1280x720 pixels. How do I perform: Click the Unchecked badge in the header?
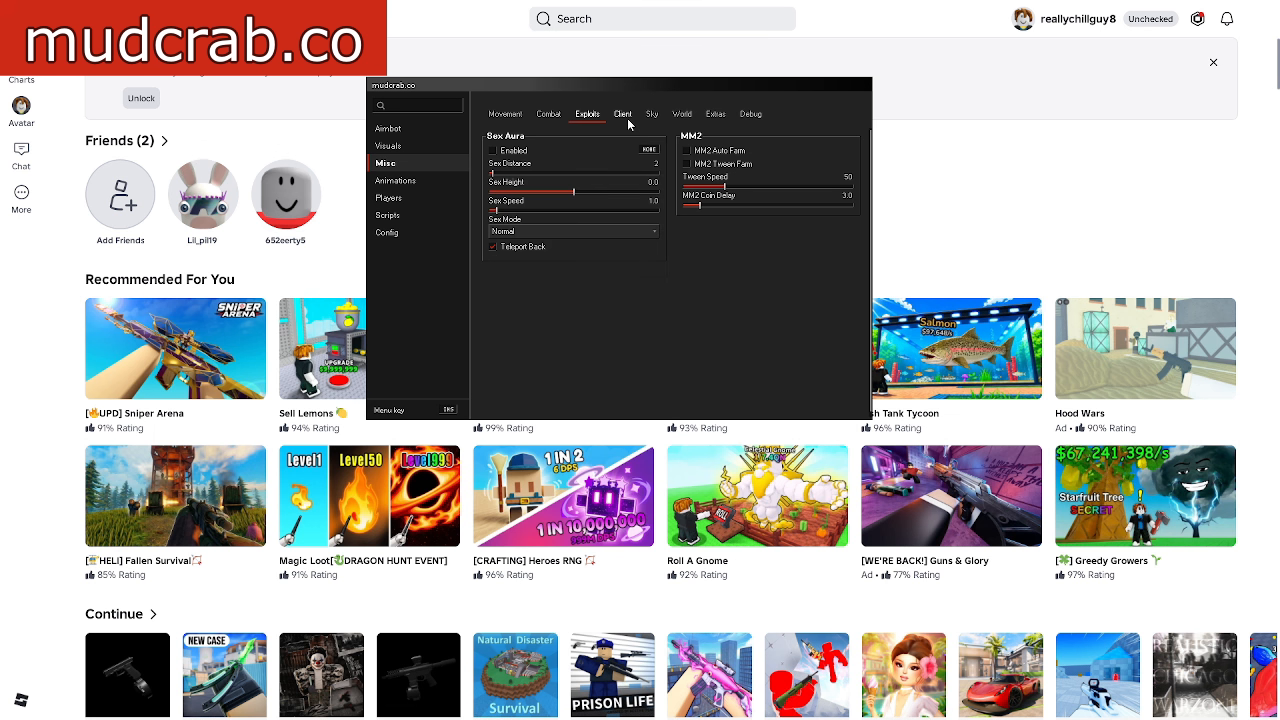pyautogui.click(x=1151, y=19)
